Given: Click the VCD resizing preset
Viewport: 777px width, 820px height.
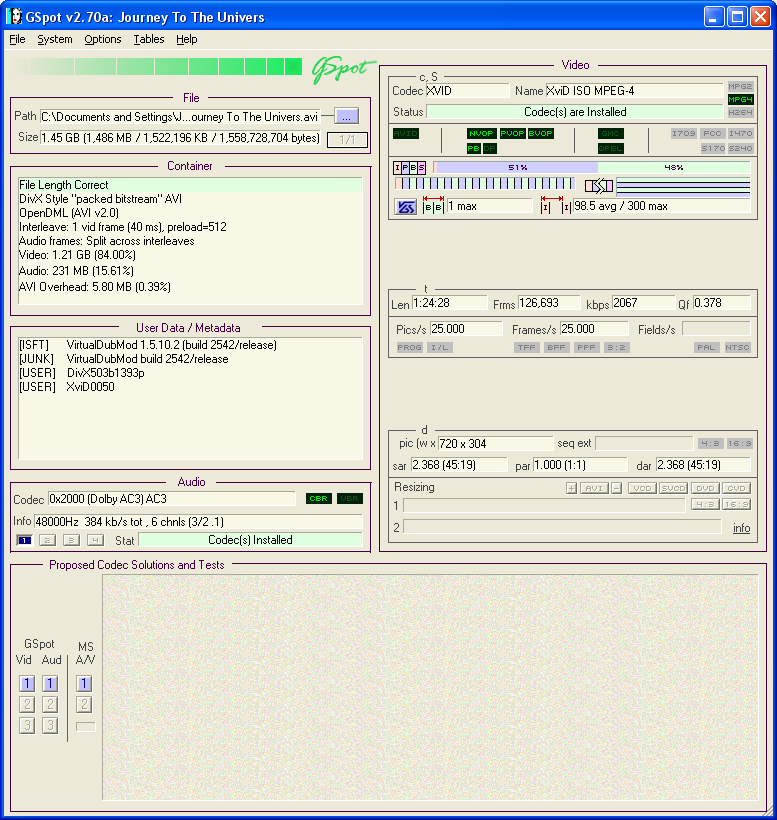Looking at the screenshot, I should coord(642,488).
